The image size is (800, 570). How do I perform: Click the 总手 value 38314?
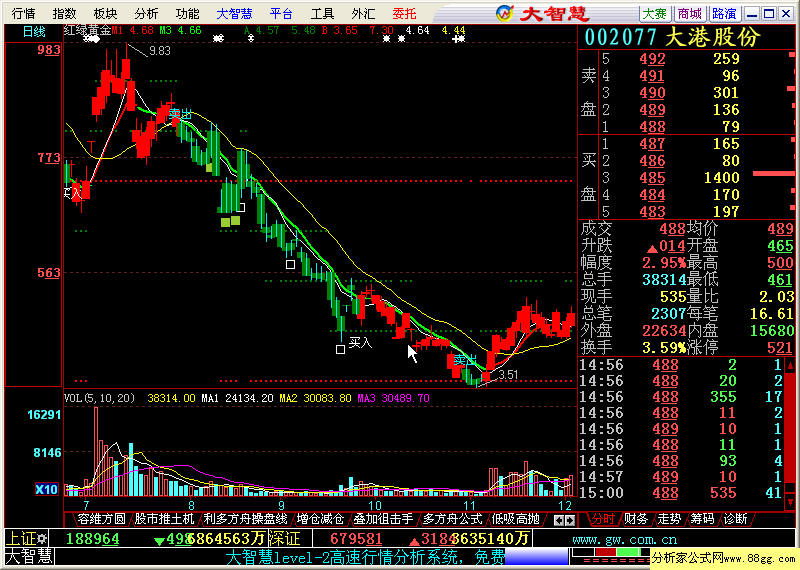tap(664, 280)
